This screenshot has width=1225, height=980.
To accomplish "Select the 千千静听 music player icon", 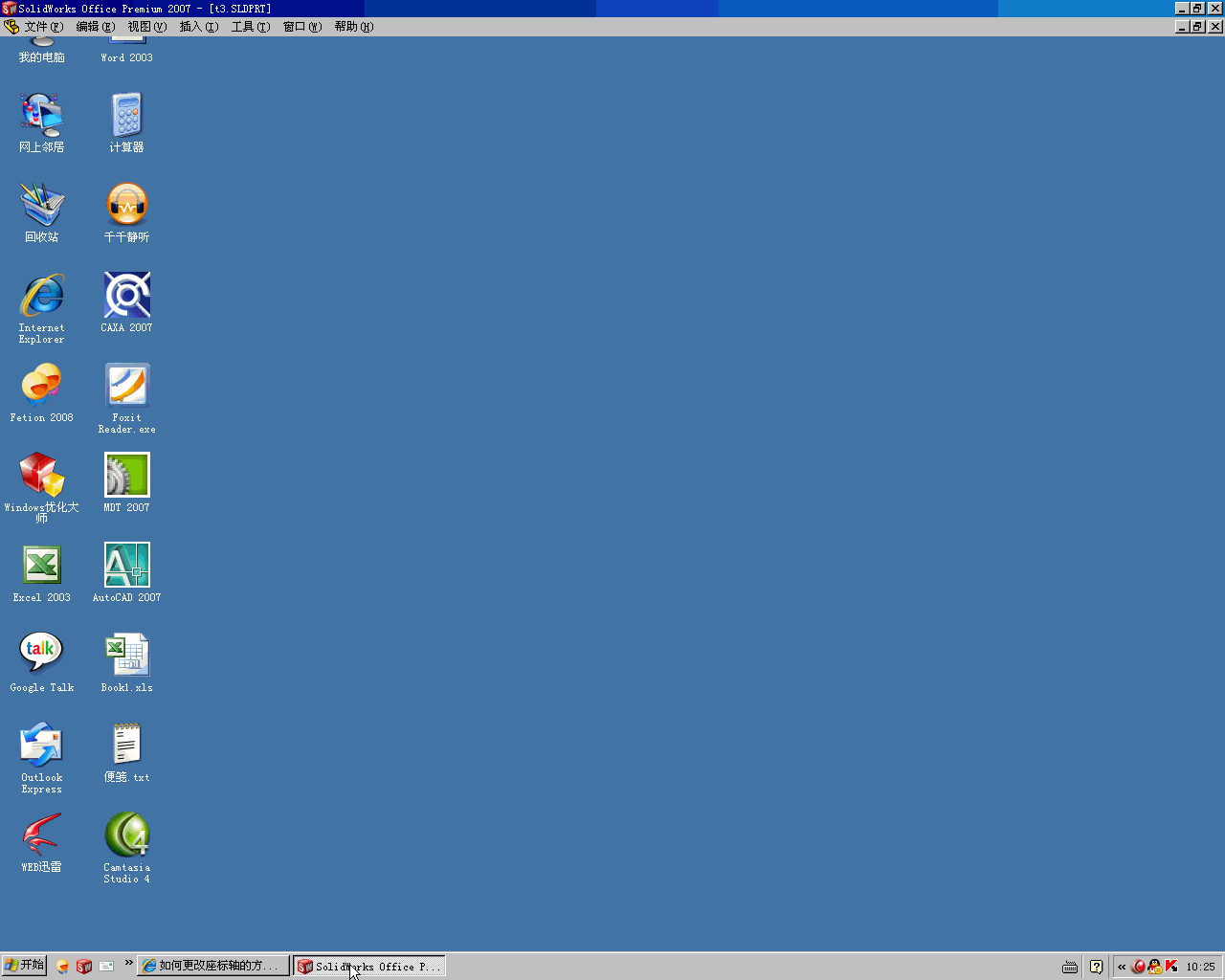I will pyautogui.click(x=126, y=212).
